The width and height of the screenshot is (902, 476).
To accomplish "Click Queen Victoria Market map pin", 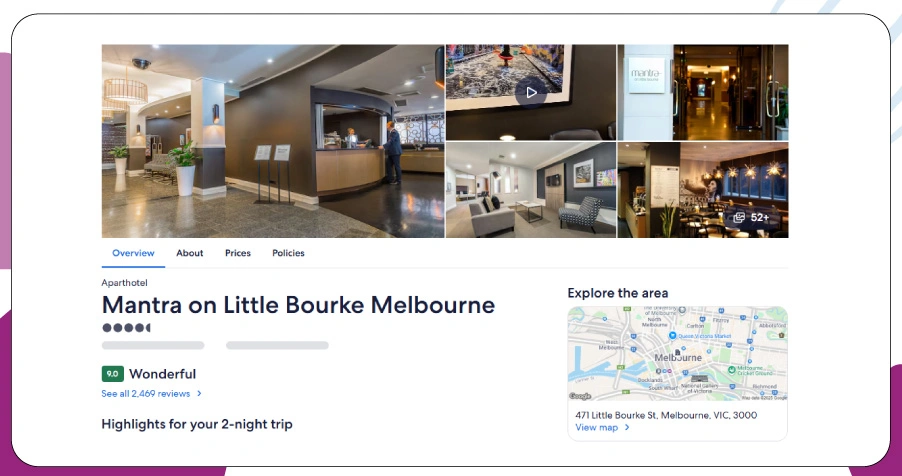I will point(671,335).
